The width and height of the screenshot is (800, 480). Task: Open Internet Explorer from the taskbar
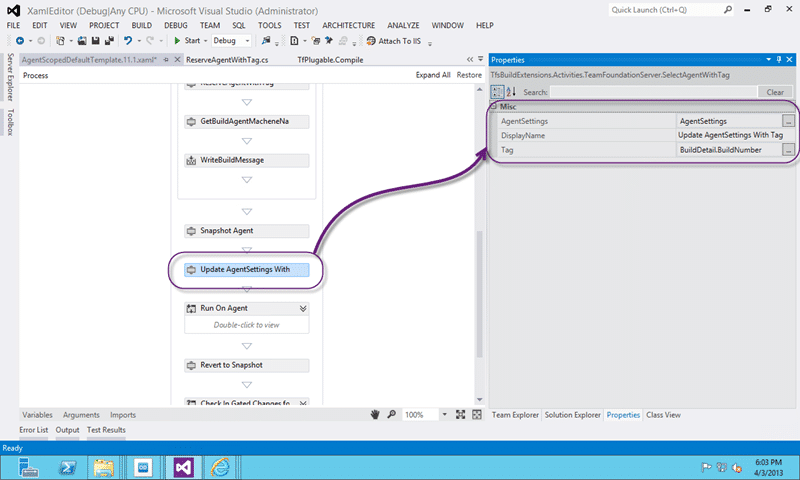[x=220, y=467]
